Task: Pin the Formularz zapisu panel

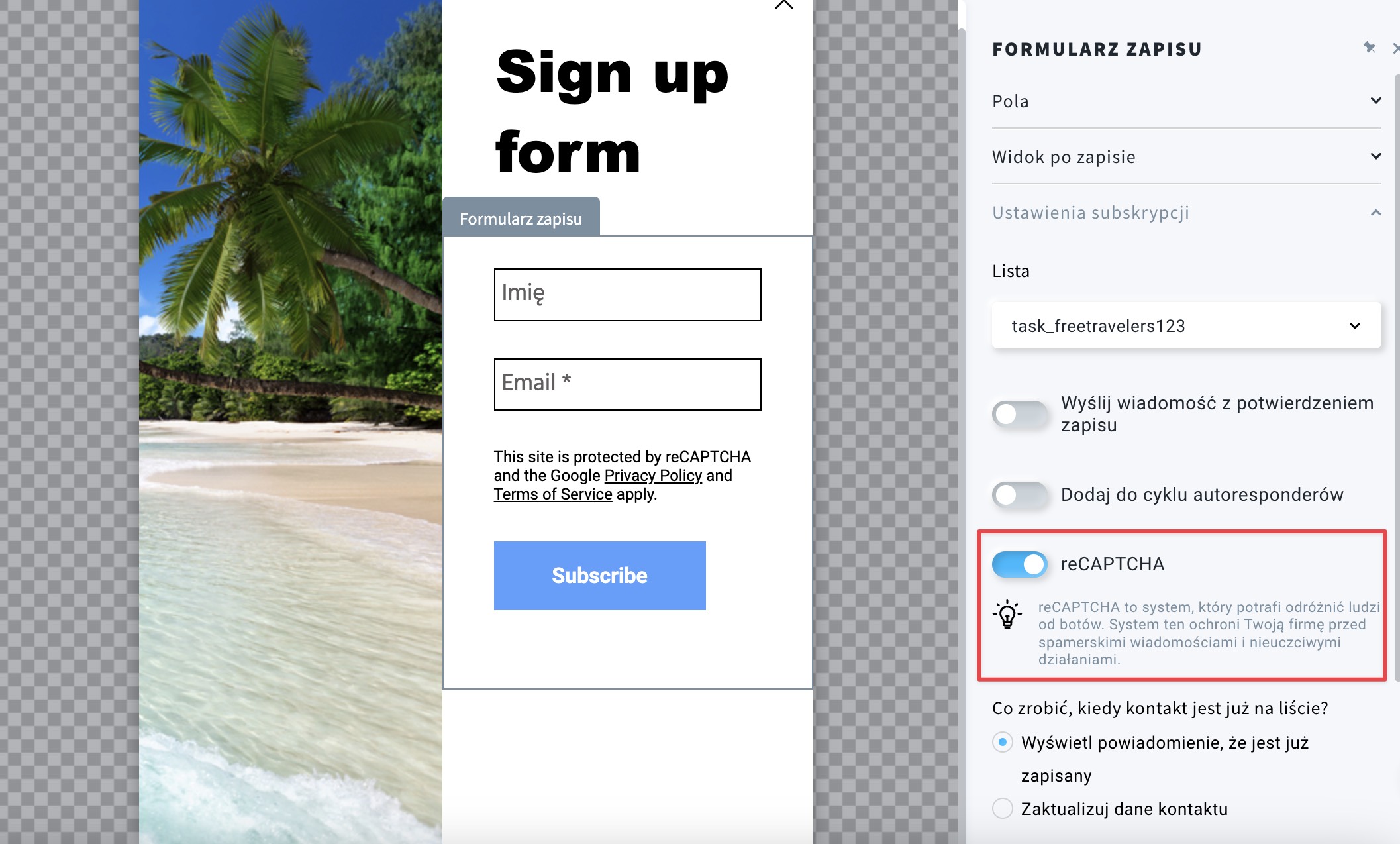Action: pos(1370,48)
